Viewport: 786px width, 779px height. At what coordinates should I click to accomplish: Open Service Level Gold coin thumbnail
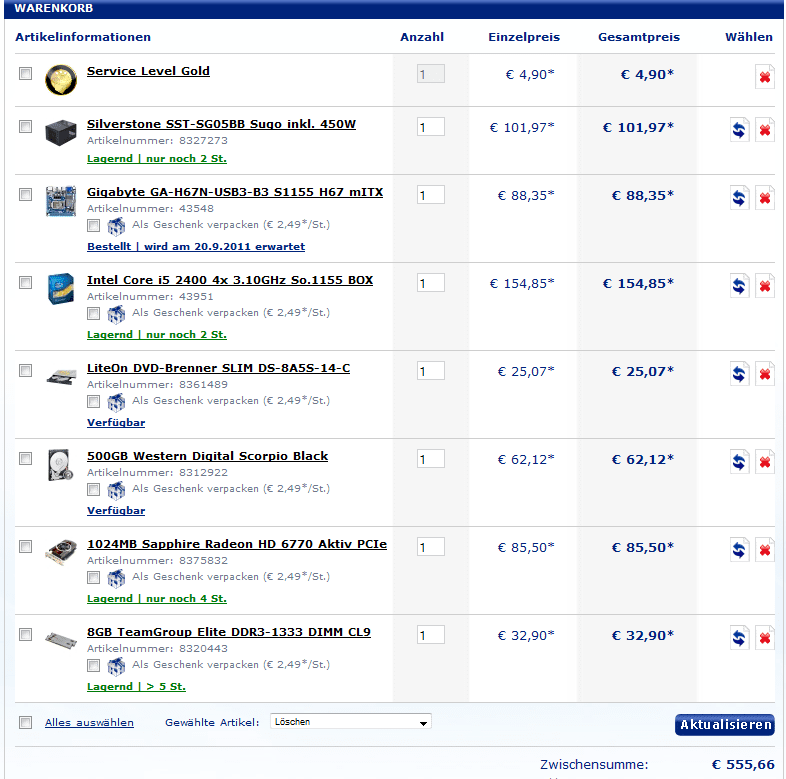click(x=61, y=80)
